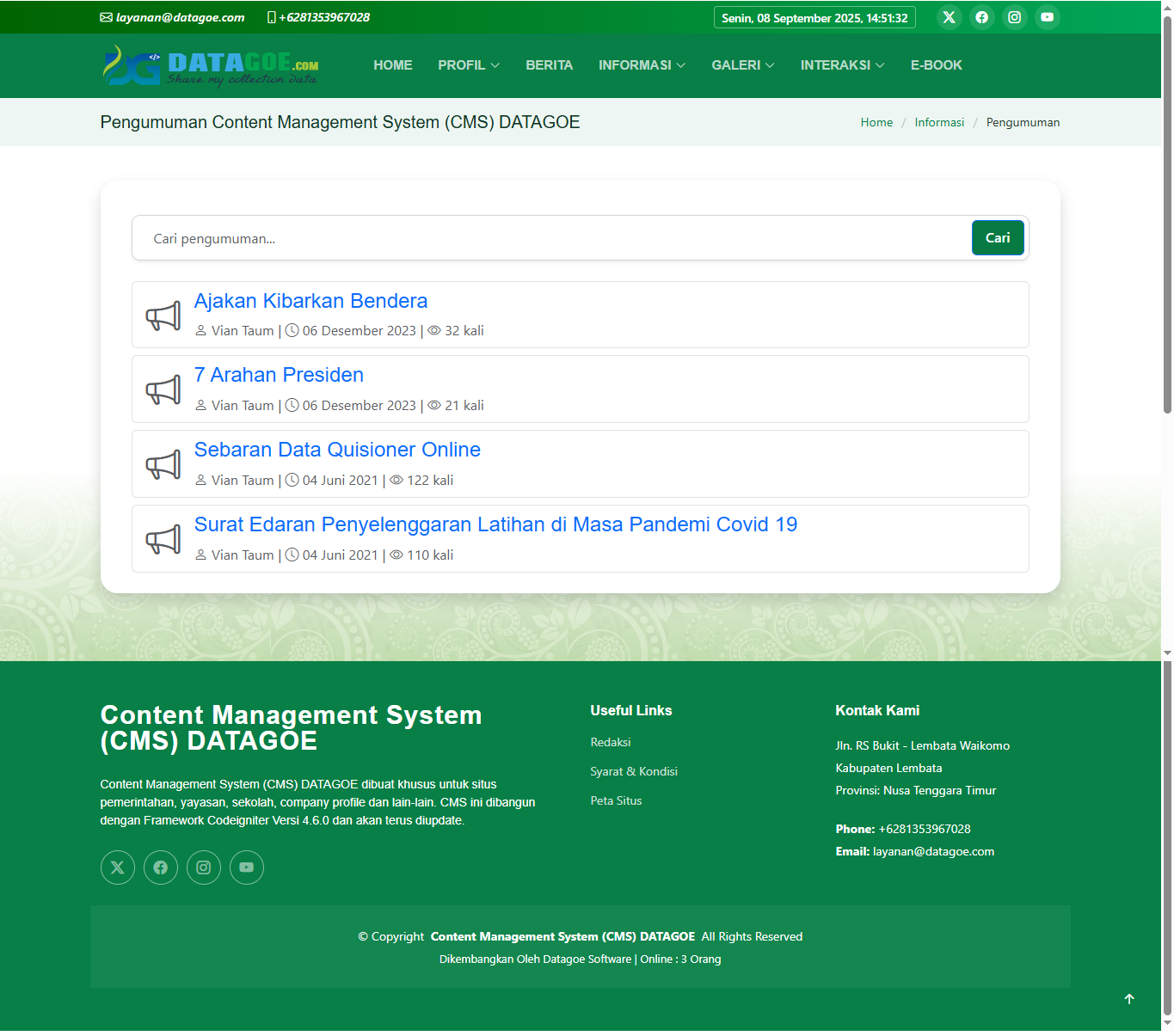1174x1036 pixels.
Task: Open the E-BOOK menu item
Action: coord(936,65)
